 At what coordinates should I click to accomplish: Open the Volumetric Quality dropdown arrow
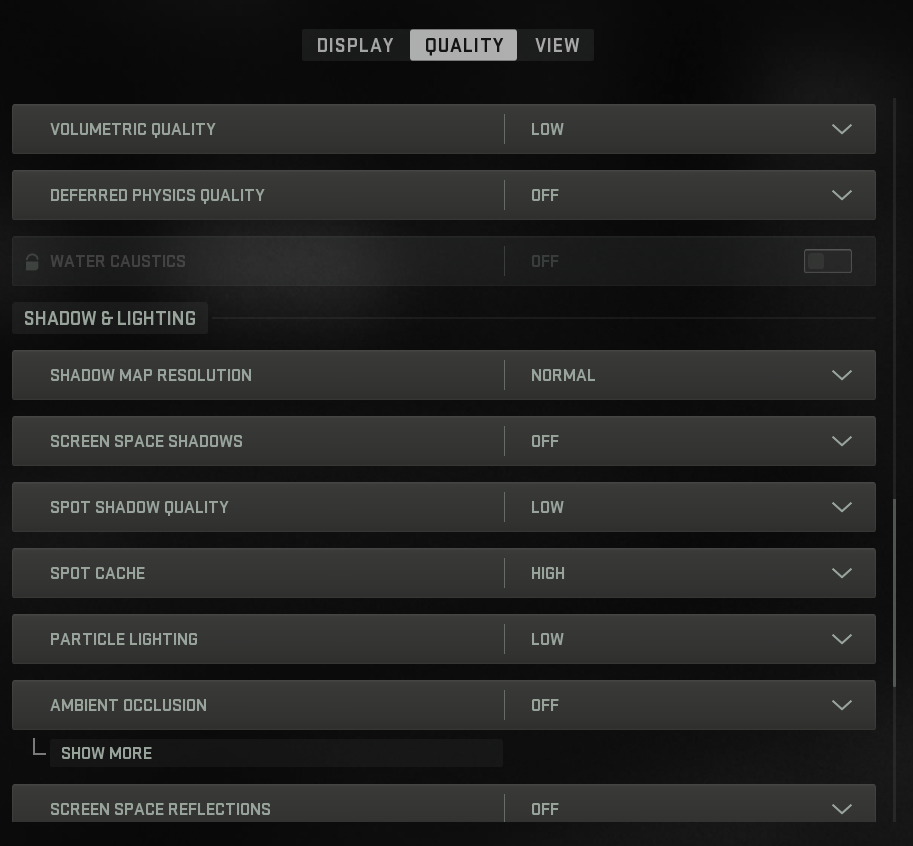click(841, 129)
